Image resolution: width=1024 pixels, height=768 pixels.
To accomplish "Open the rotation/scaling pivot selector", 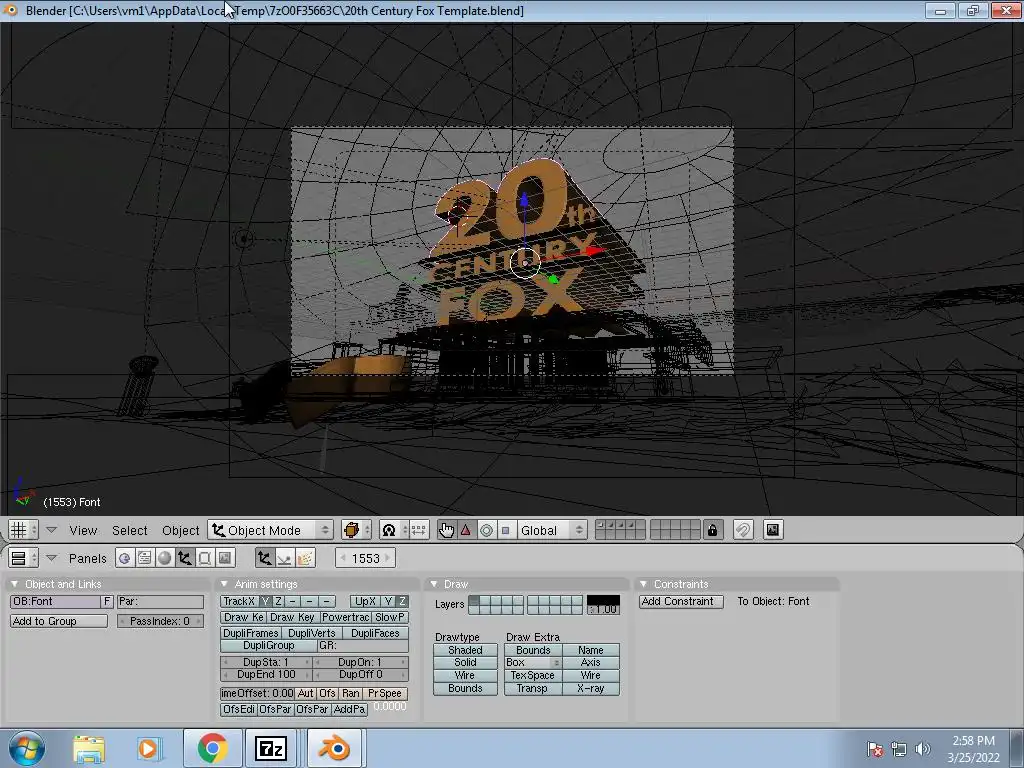I will tap(393, 530).
